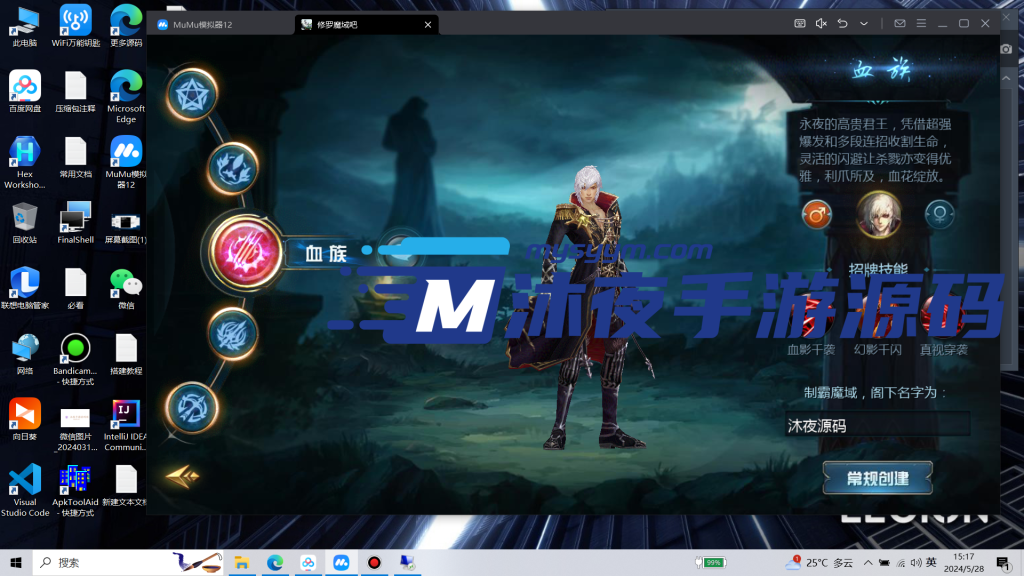Open the emulator hamburger menu
The height and width of the screenshot is (576, 1024).
tap(922, 22)
